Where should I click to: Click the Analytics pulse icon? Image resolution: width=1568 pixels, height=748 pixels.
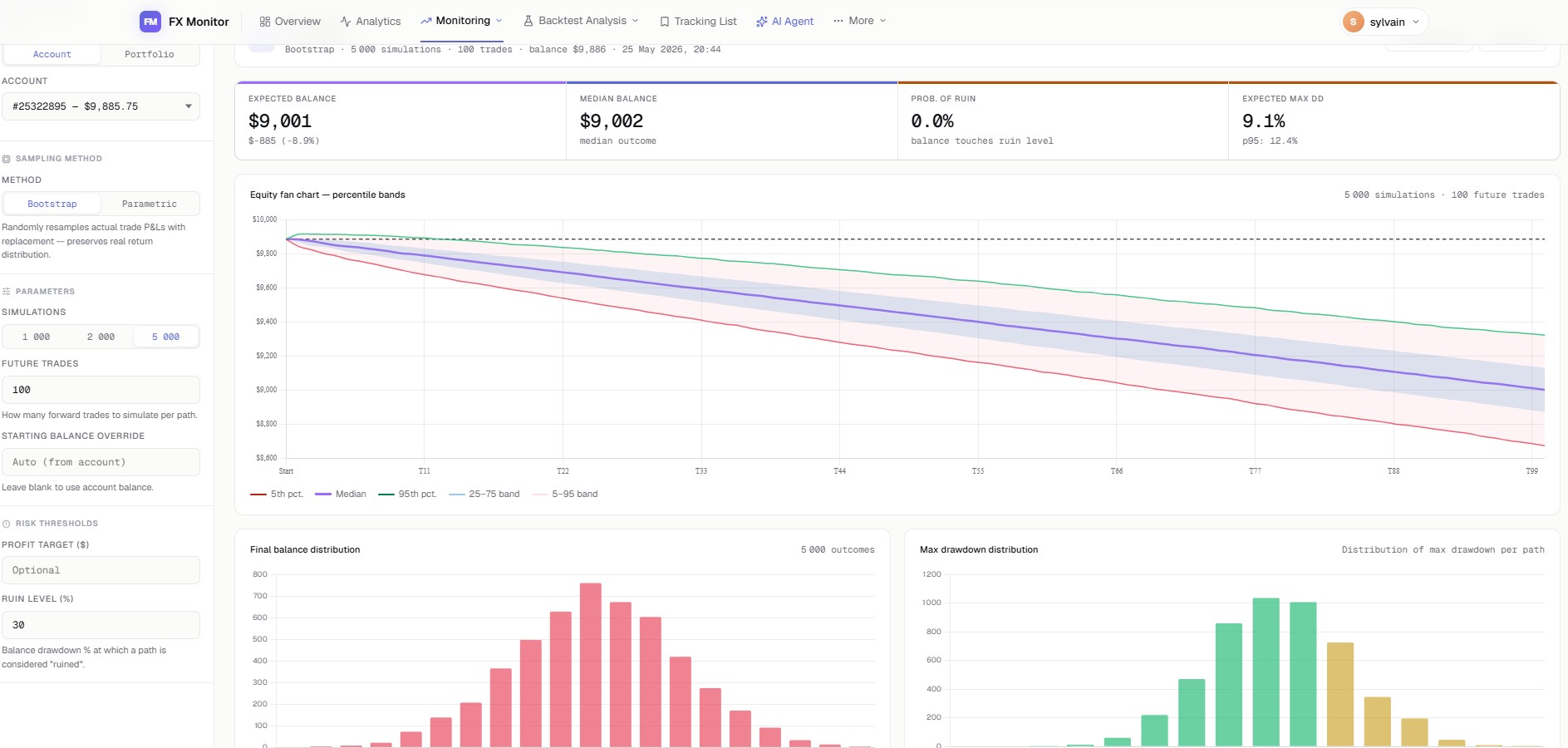[346, 22]
